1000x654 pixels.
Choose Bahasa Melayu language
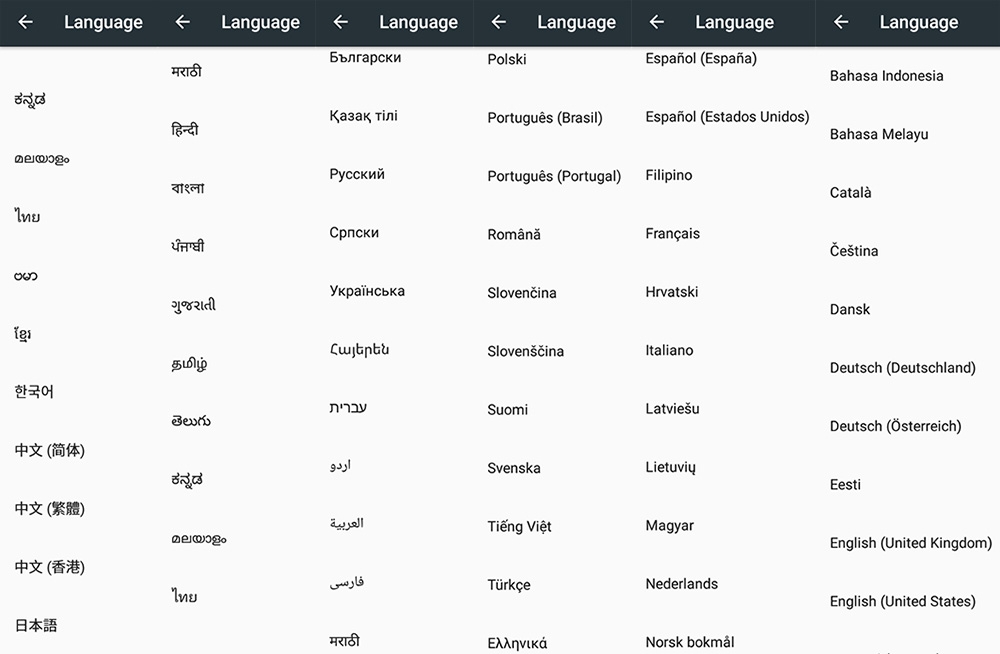[x=878, y=134]
